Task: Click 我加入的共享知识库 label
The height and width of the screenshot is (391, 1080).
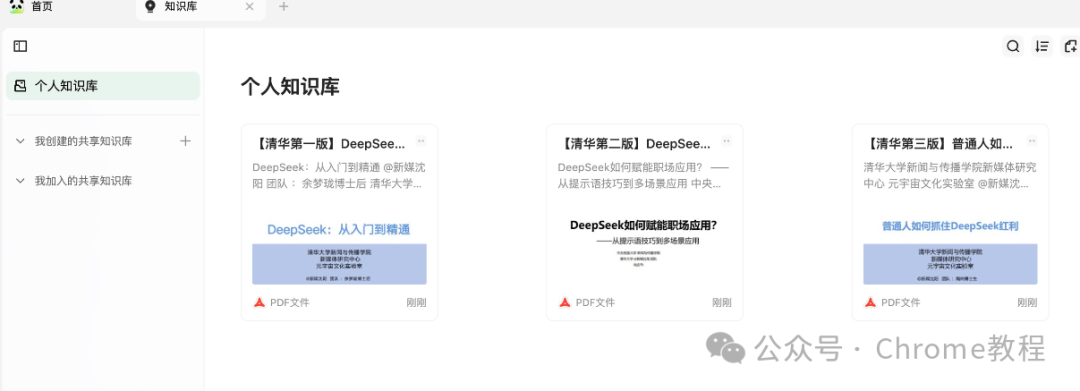Action: click(83, 181)
